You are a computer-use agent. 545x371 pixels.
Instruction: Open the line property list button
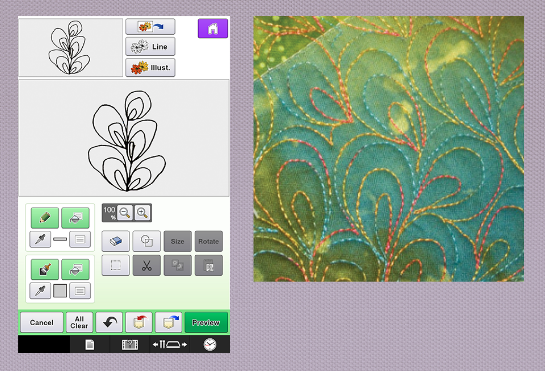point(80,239)
